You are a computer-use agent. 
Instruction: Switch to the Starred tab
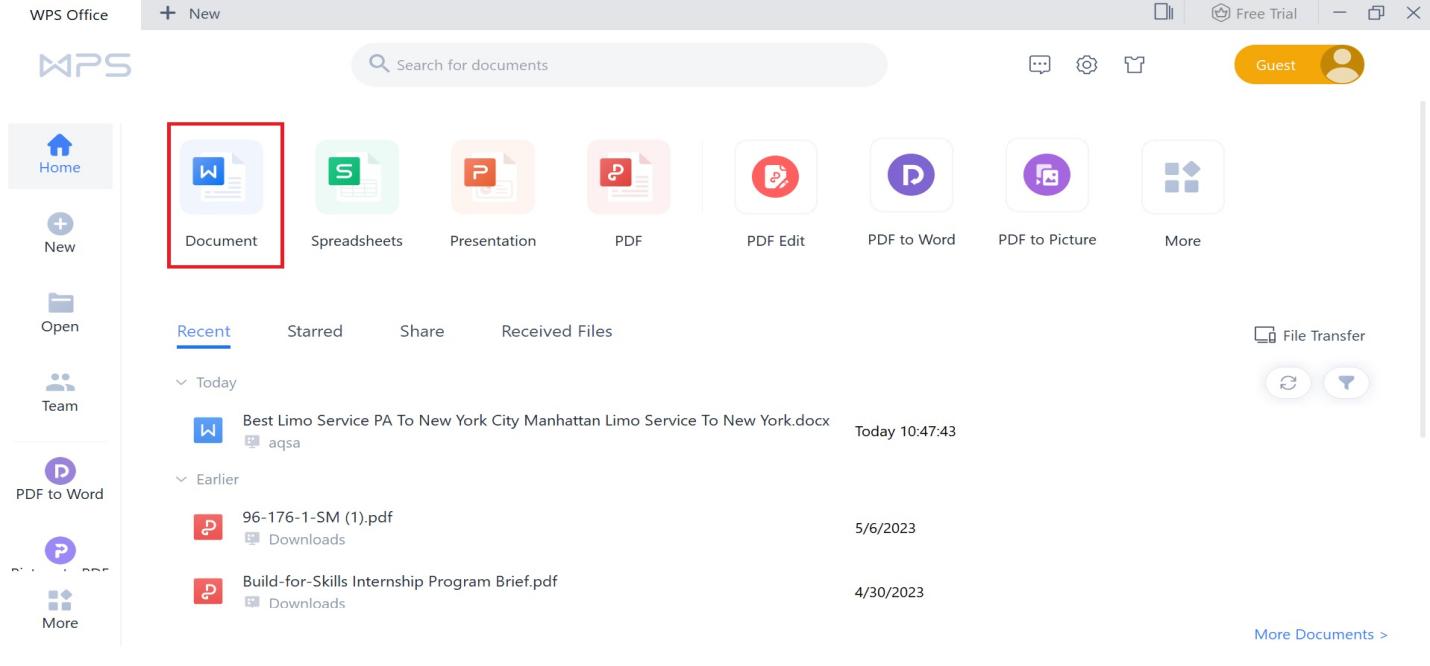(315, 330)
